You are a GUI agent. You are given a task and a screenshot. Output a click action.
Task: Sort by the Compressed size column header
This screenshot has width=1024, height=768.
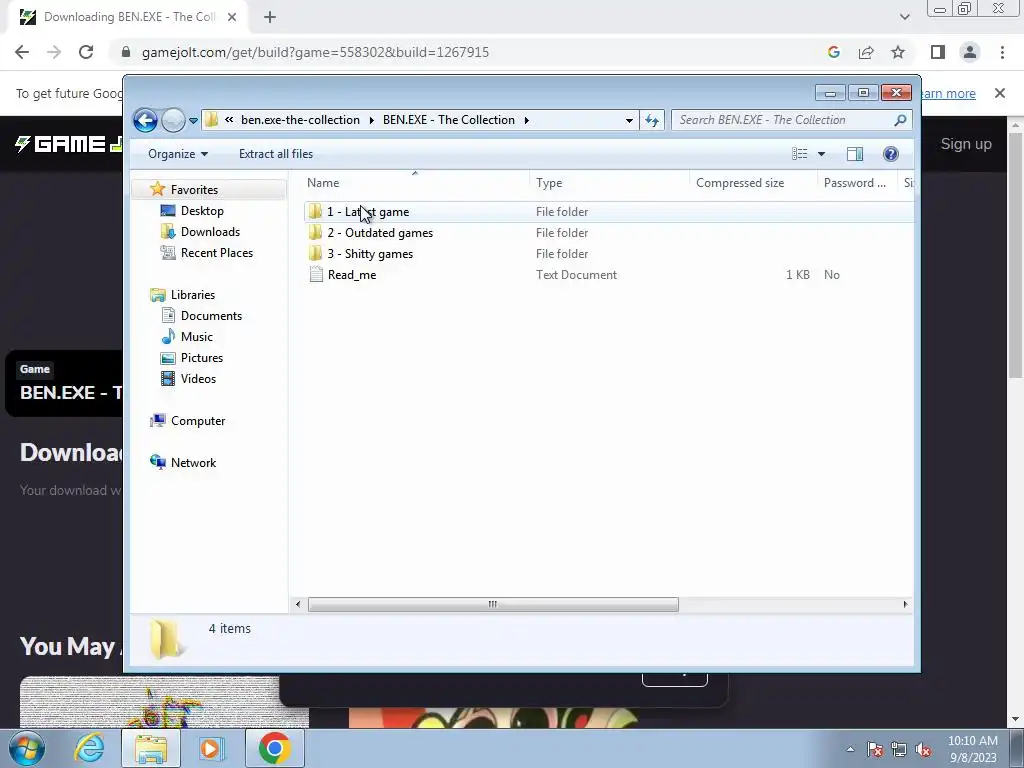[x=753, y=184]
